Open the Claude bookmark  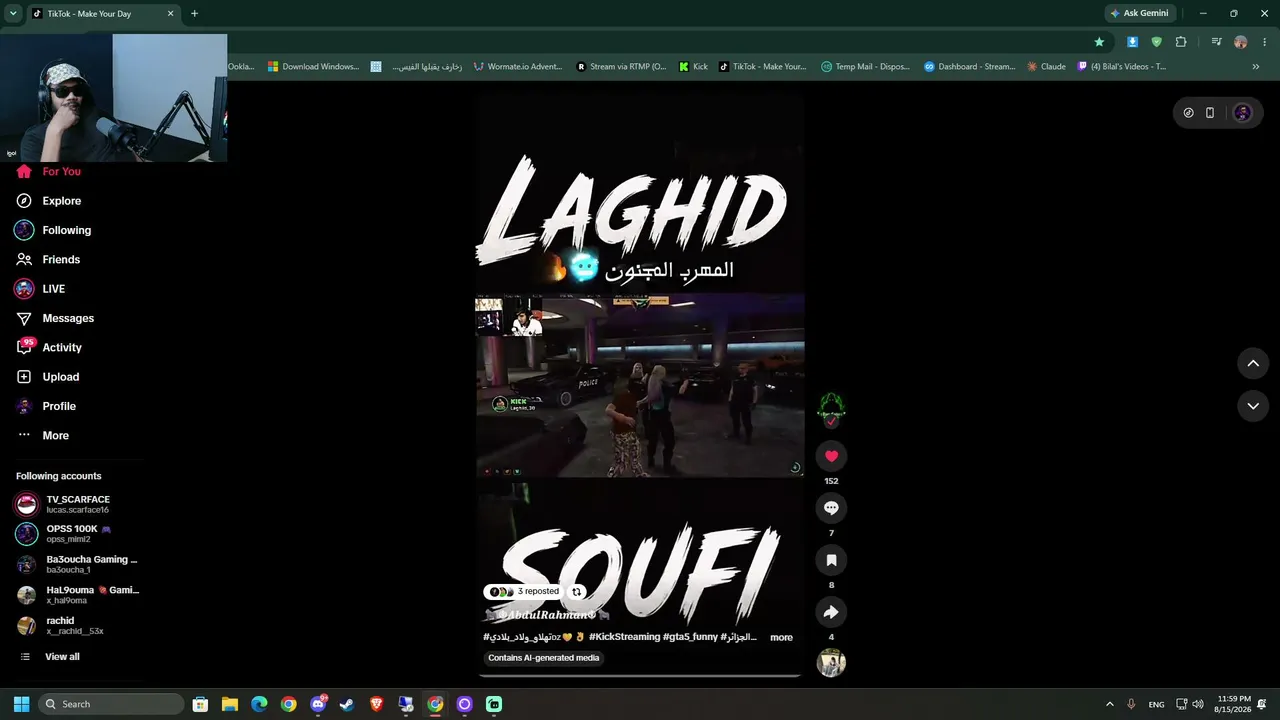click(1046, 67)
